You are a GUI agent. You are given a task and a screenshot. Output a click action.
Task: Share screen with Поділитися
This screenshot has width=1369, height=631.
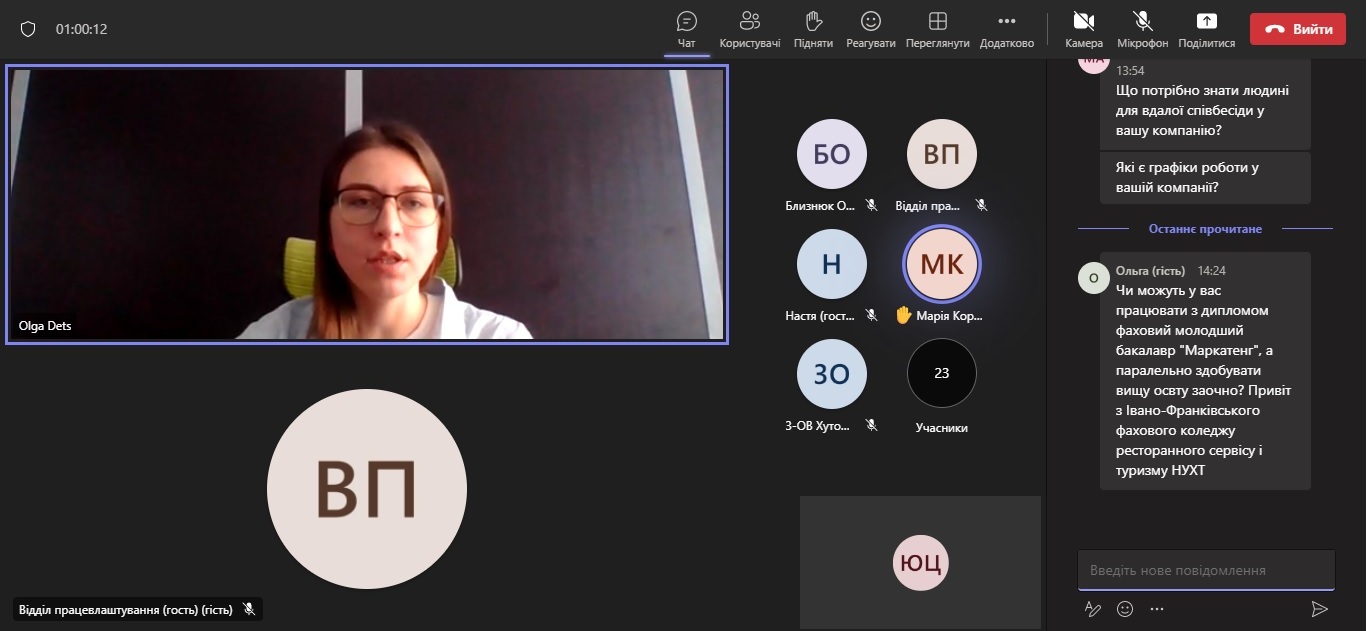point(1207,30)
